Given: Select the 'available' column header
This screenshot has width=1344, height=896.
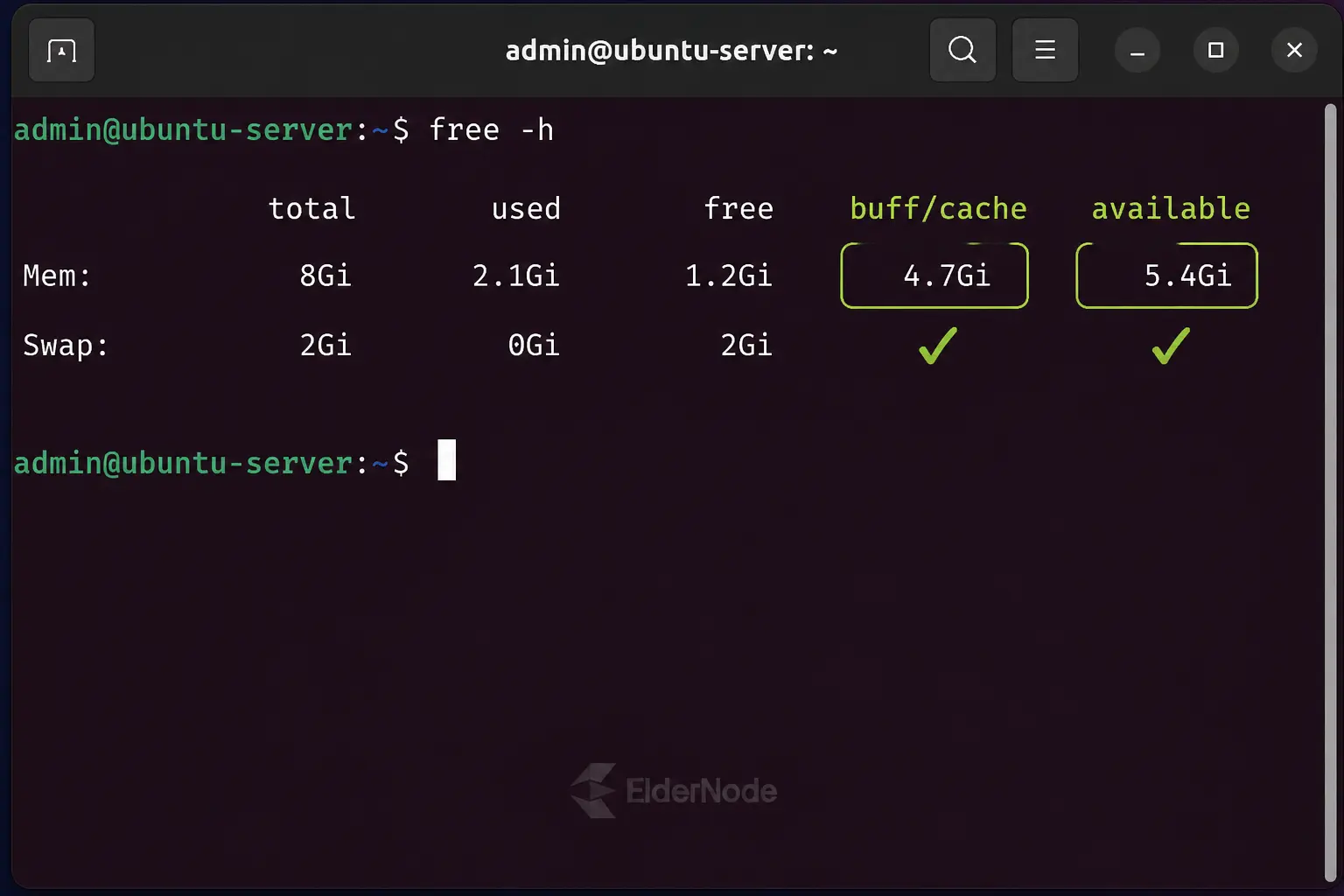Looking at the screenshot, I should tap(1171, 208).
